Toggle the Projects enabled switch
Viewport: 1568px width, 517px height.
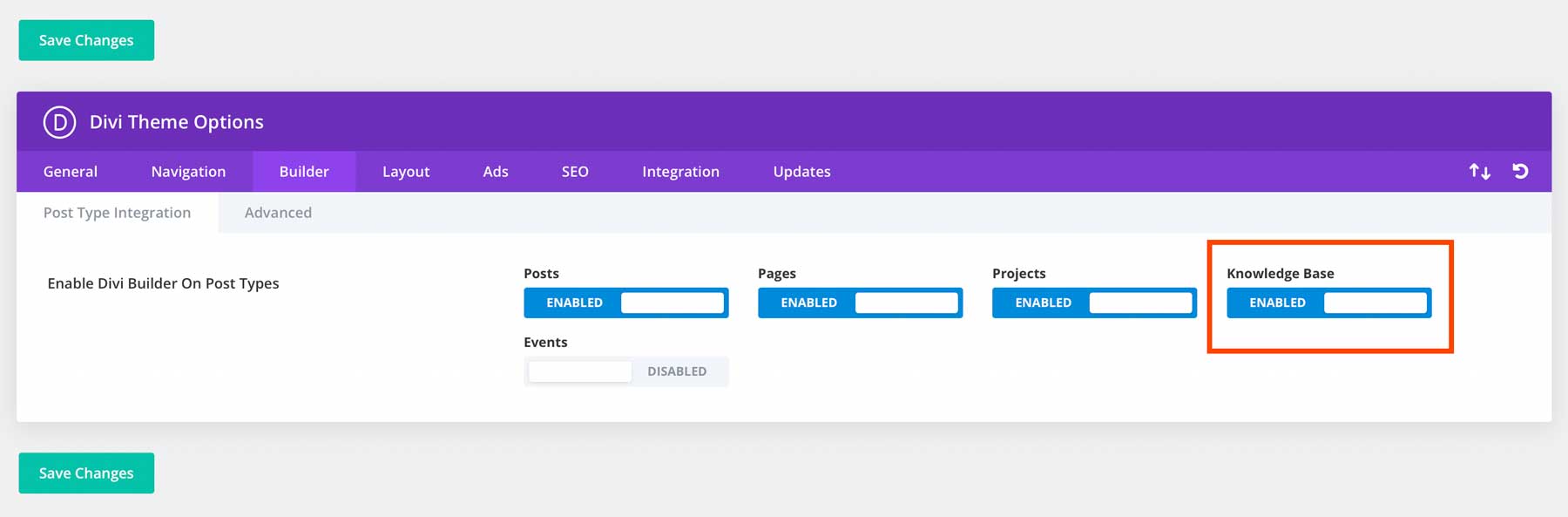click(x=1094, y=303)
